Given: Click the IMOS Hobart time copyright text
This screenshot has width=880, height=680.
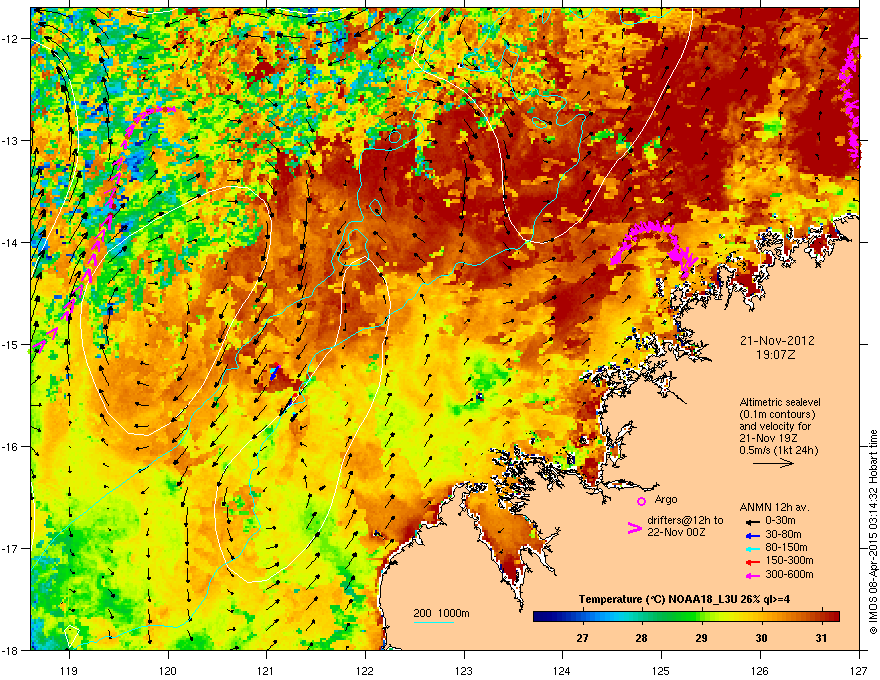Looking at the screenshot, I should (873, 532).
